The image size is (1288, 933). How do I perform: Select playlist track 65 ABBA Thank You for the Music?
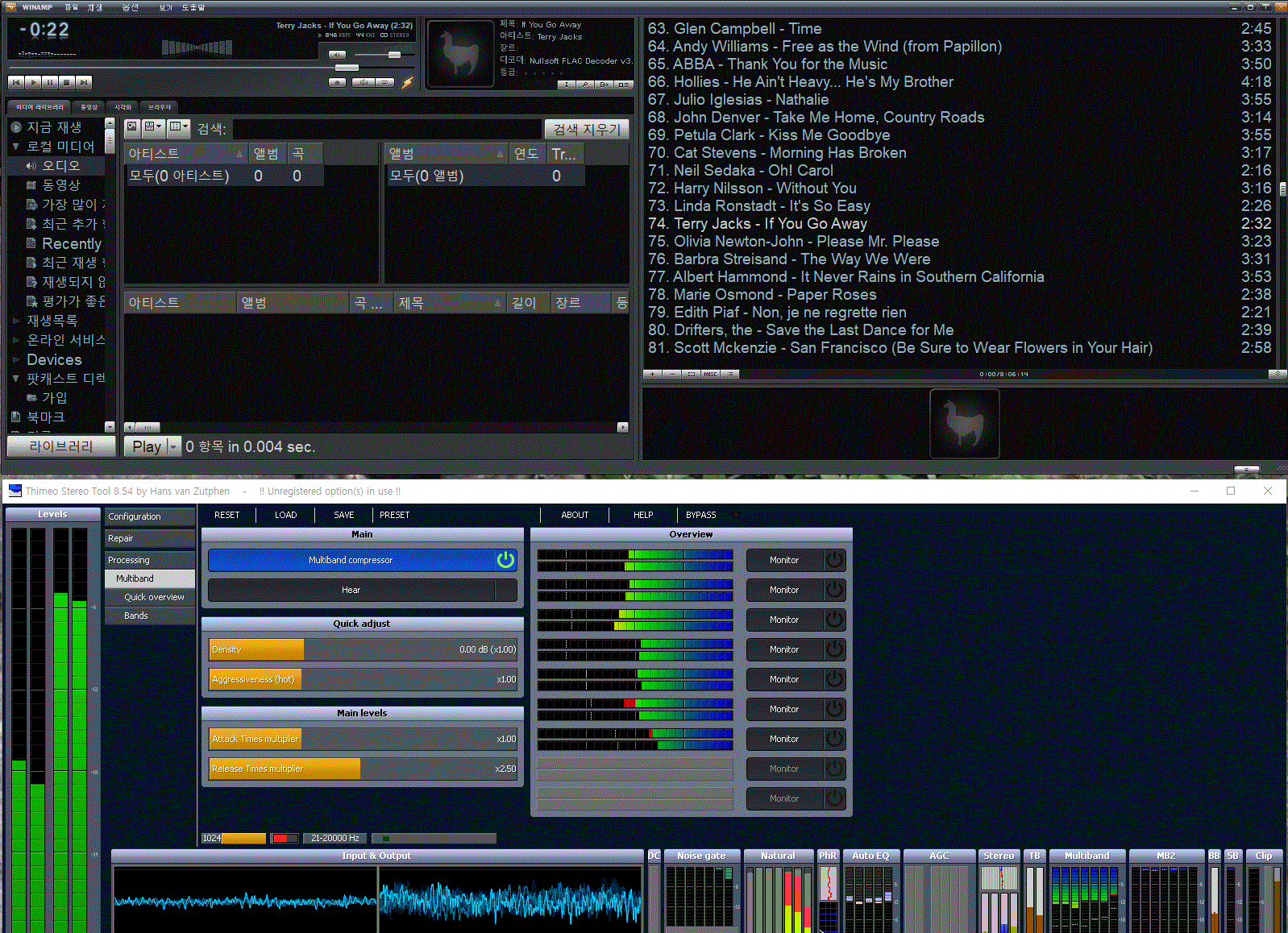(959, 64)
